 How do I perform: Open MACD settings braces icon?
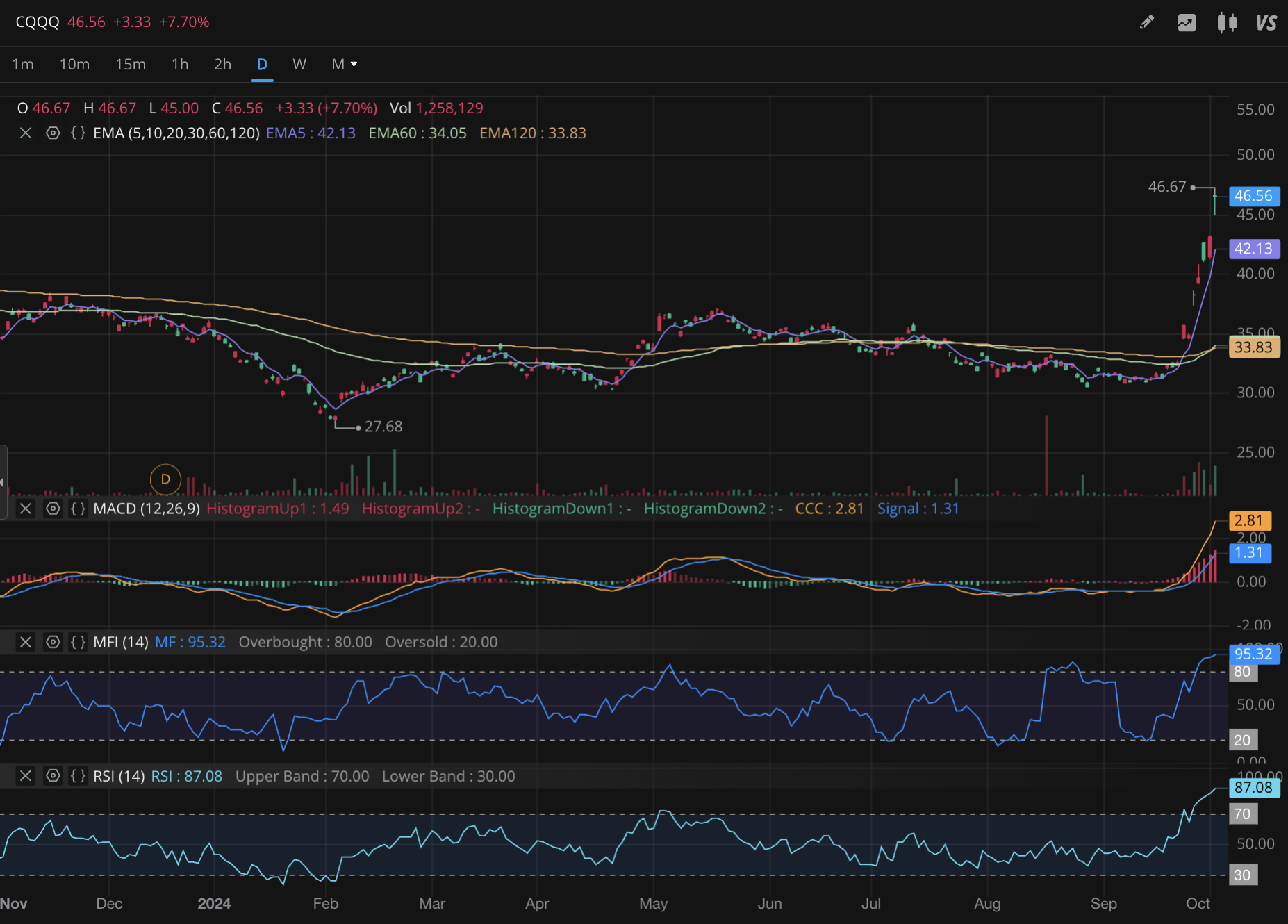[79, 509]
